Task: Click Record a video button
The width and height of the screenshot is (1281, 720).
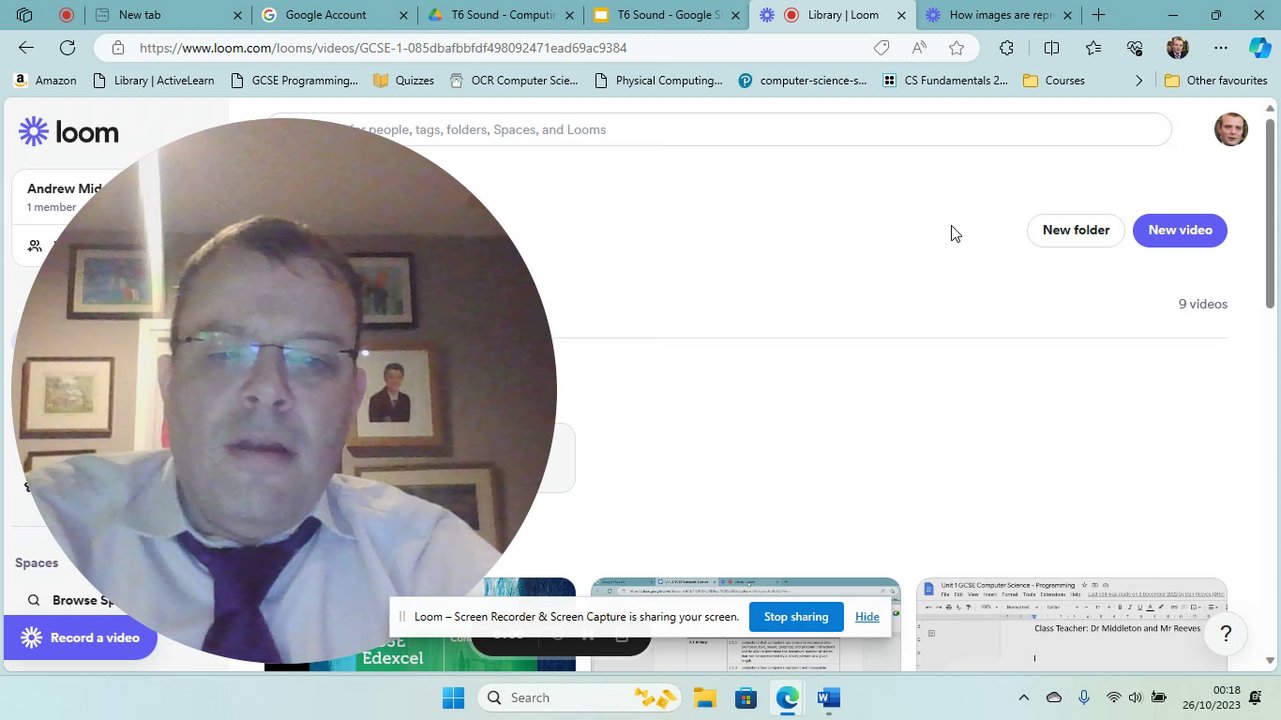Action: [x=81, y=638]
